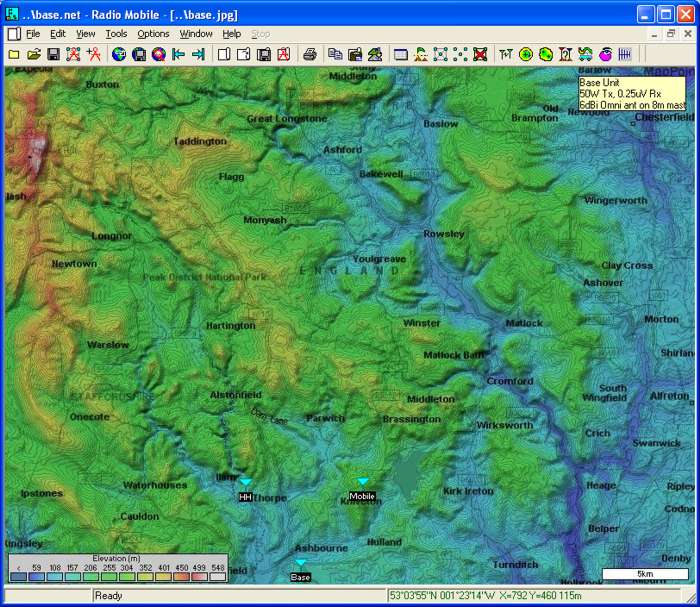Click the 5km scale bar
This screenshot has height=607, width=700.
[x=645, y=574]
